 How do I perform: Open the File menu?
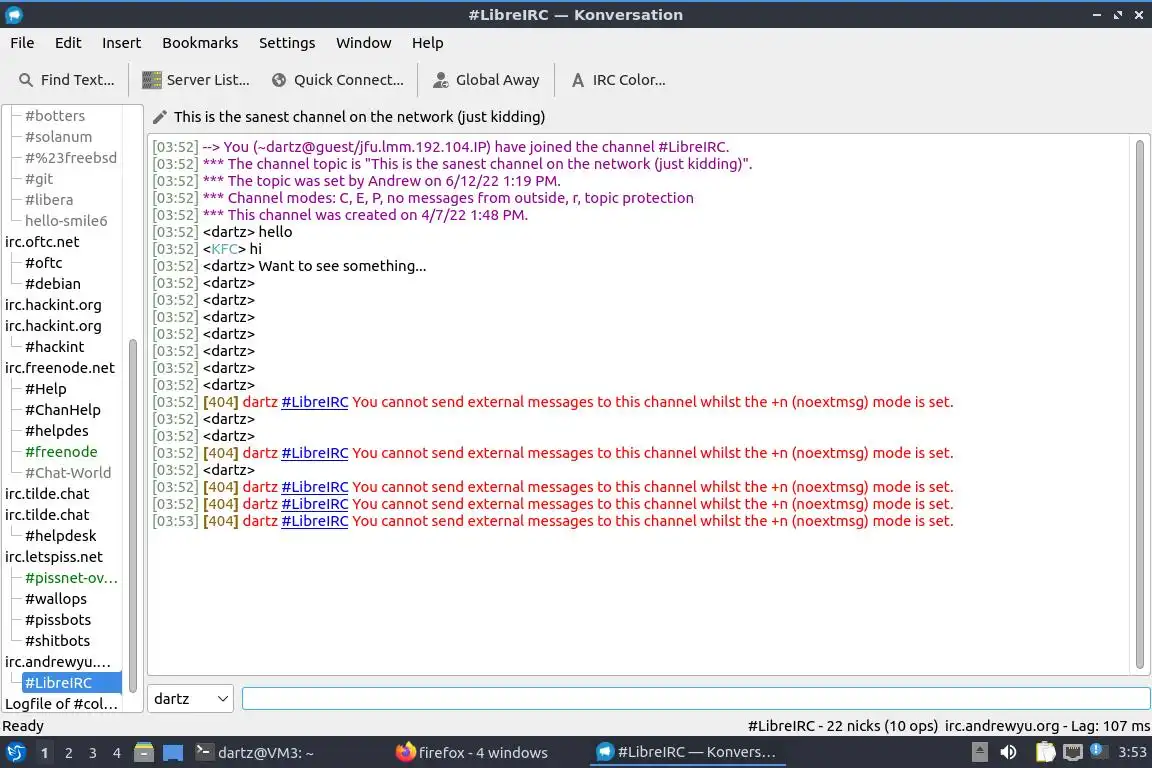22,43
